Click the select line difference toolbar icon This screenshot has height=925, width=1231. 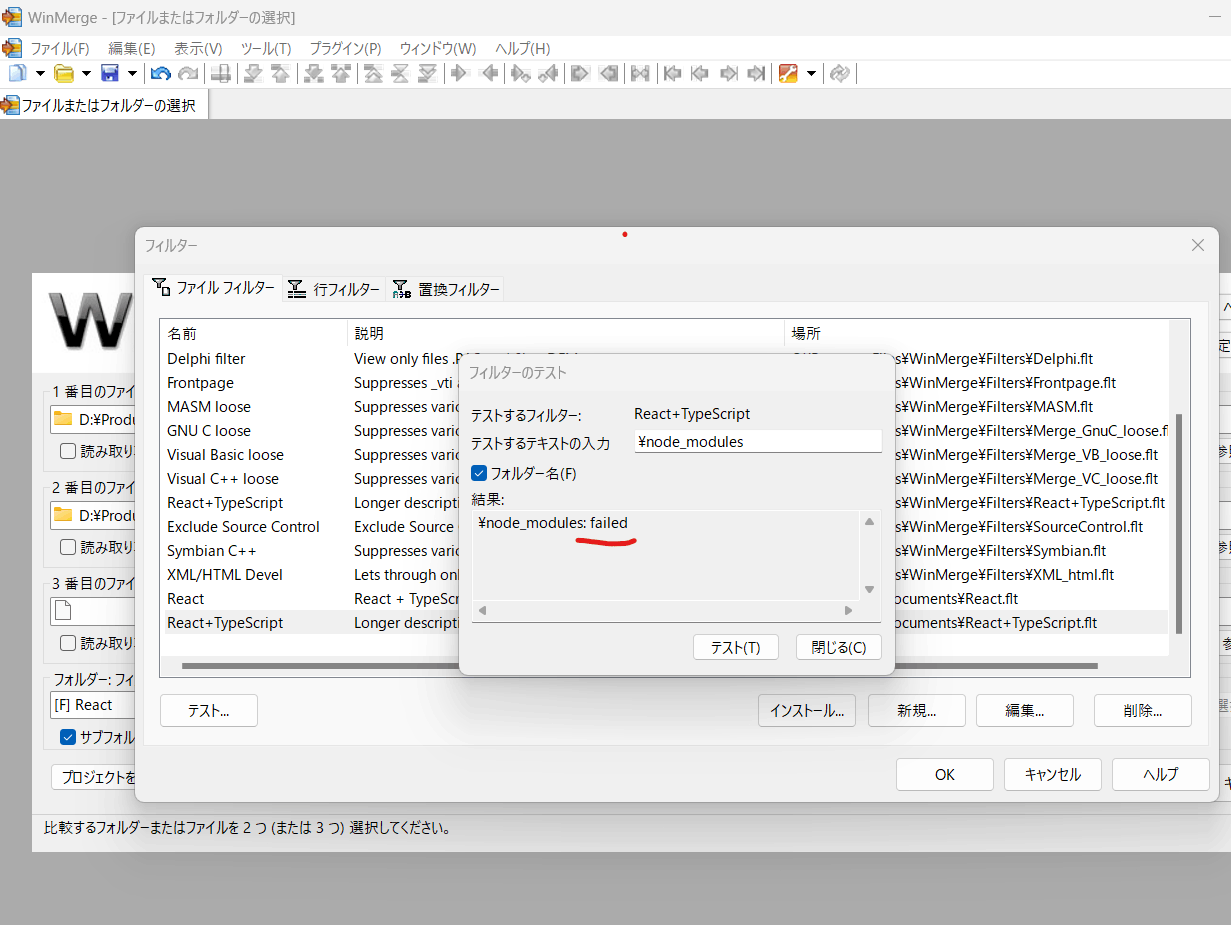(221, 73)
